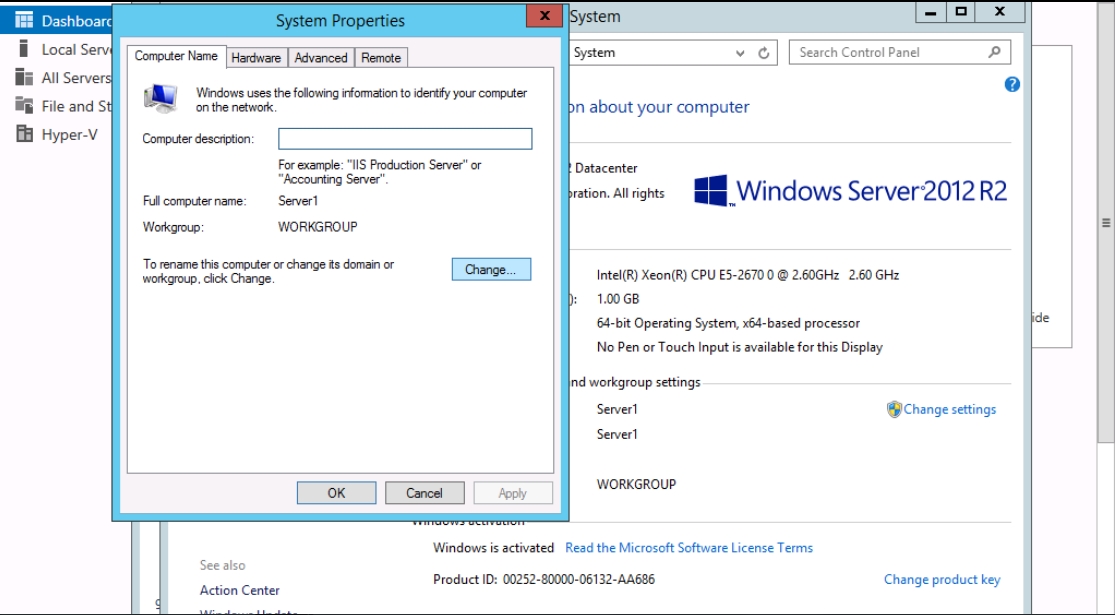1115x615 pixels.
Task: Switch to the Computer Name tab
Action: pyautogui.click(x=176, y=56)
